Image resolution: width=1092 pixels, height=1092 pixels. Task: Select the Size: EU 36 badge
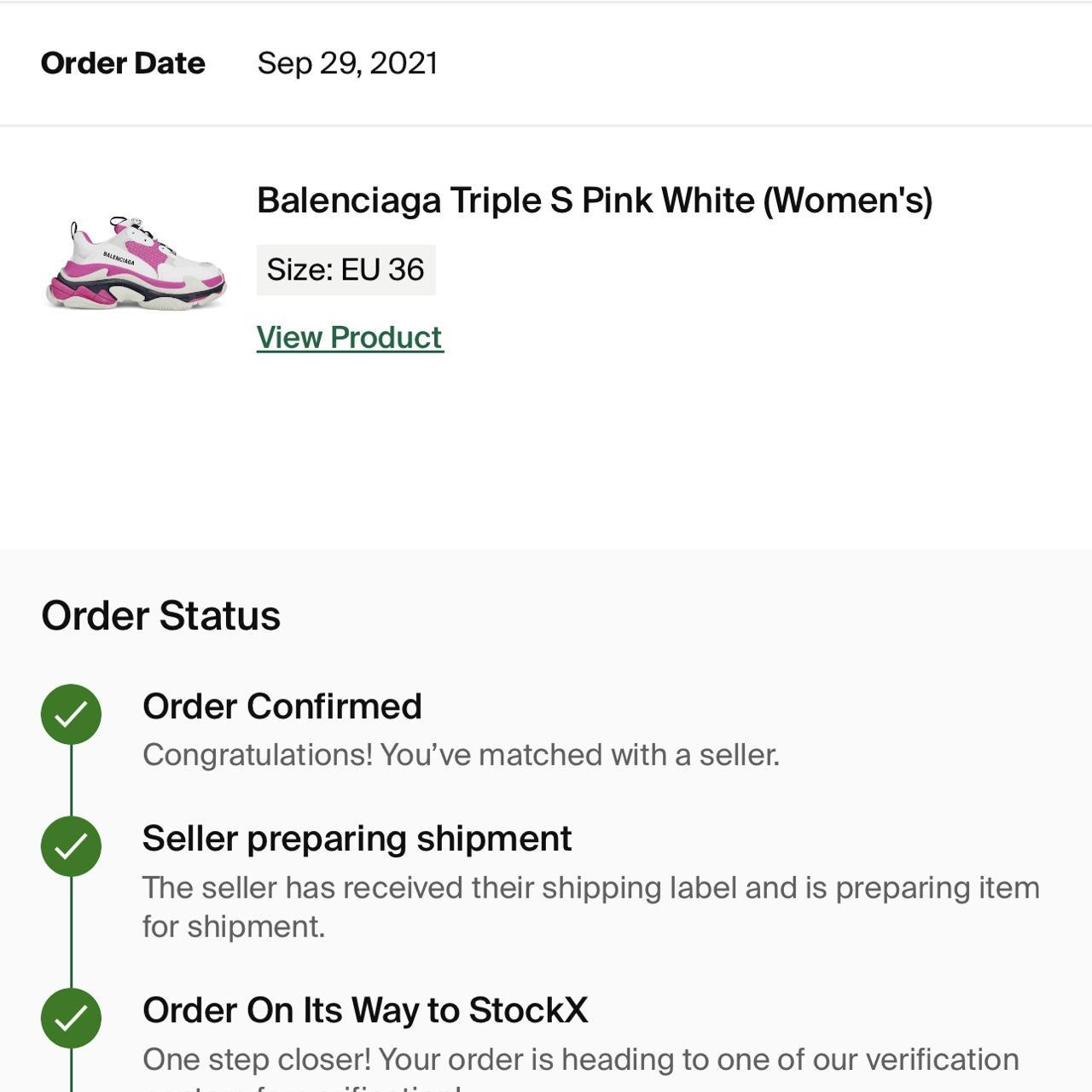coord(346,270)
